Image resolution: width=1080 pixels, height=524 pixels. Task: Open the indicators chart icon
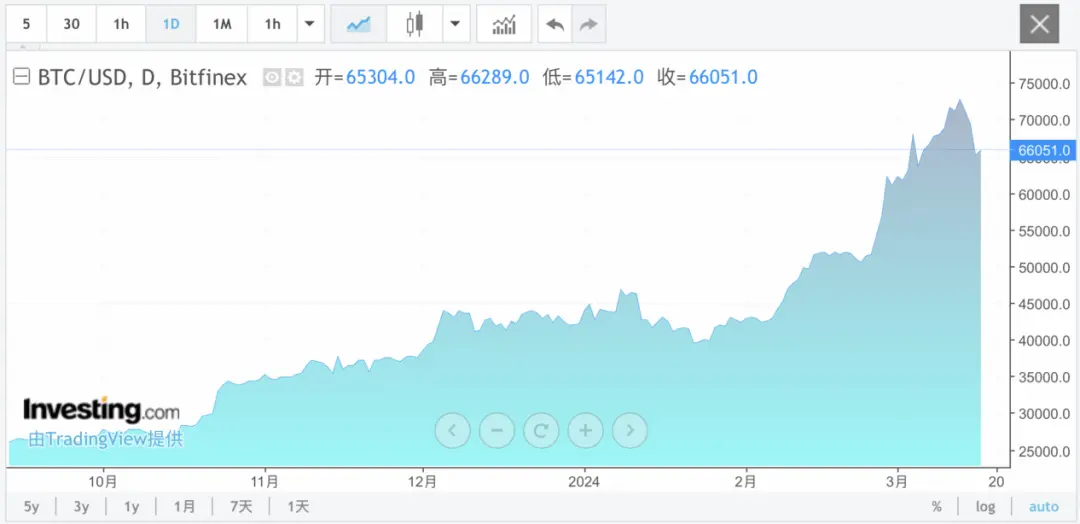[x=504, y=24]
